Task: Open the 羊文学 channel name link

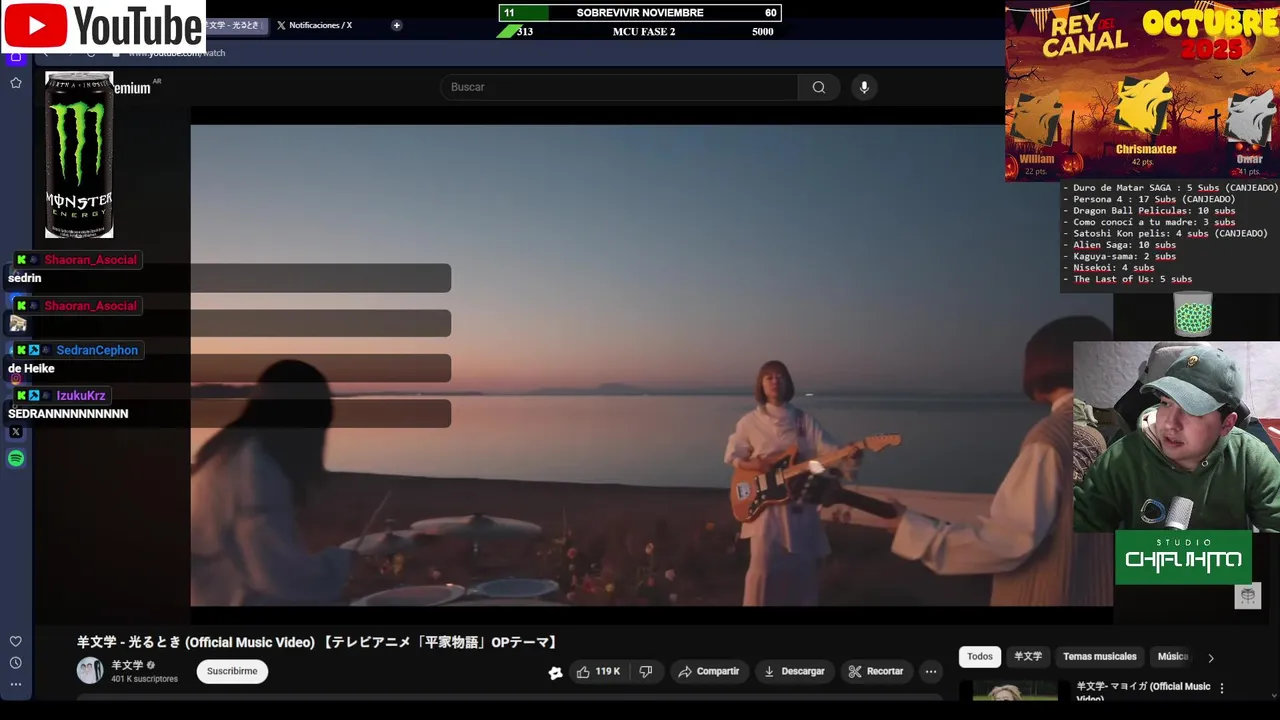Action: click(127, 665)
